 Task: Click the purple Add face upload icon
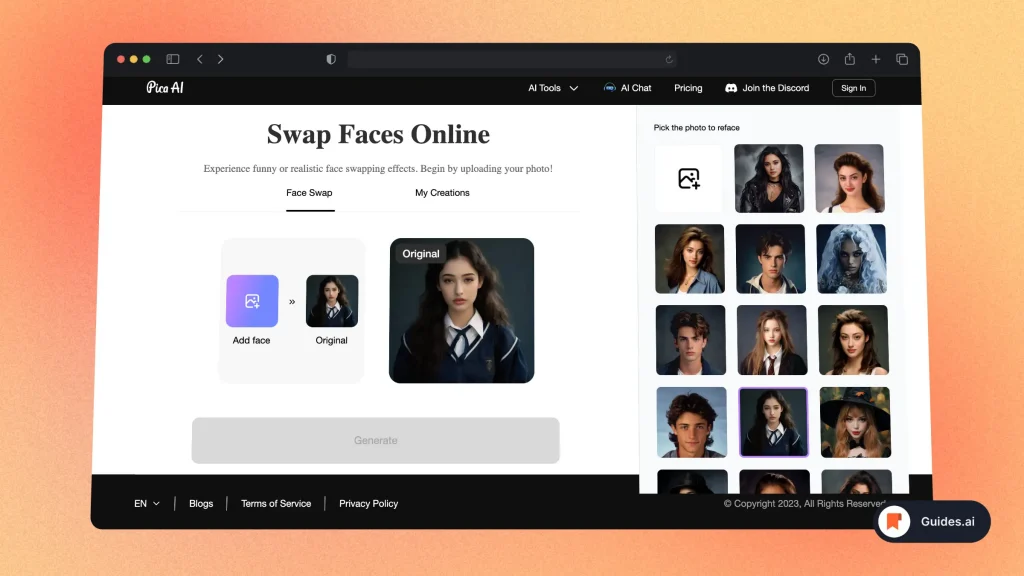tap(252, 301)
